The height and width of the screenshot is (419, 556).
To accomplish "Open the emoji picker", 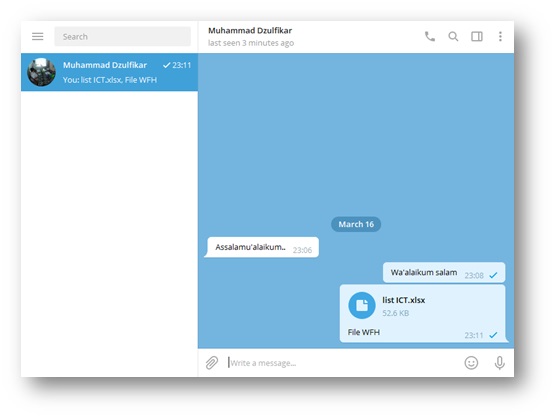I will [471, 363].
